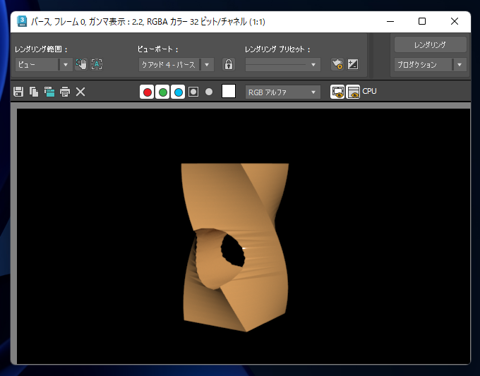The height and width of the screenshot is (376, 480).
Task: Open the RGB アルファ channel dropdown
Action: tap(283, 92)
